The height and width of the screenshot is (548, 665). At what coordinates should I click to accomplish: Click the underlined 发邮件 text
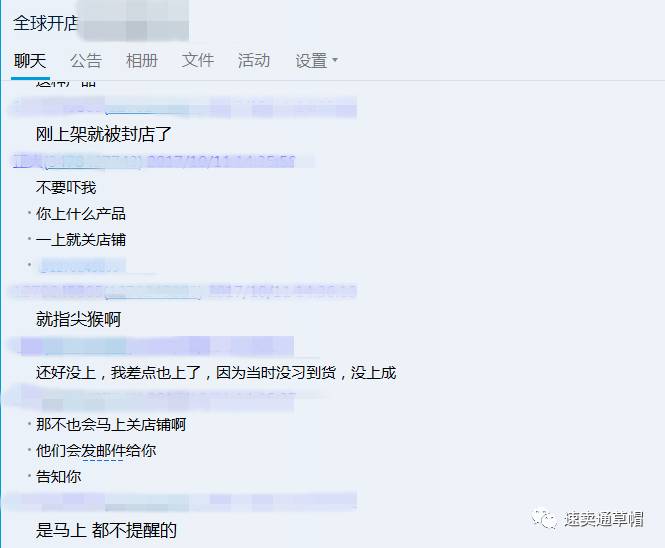(x=103, y=451)
